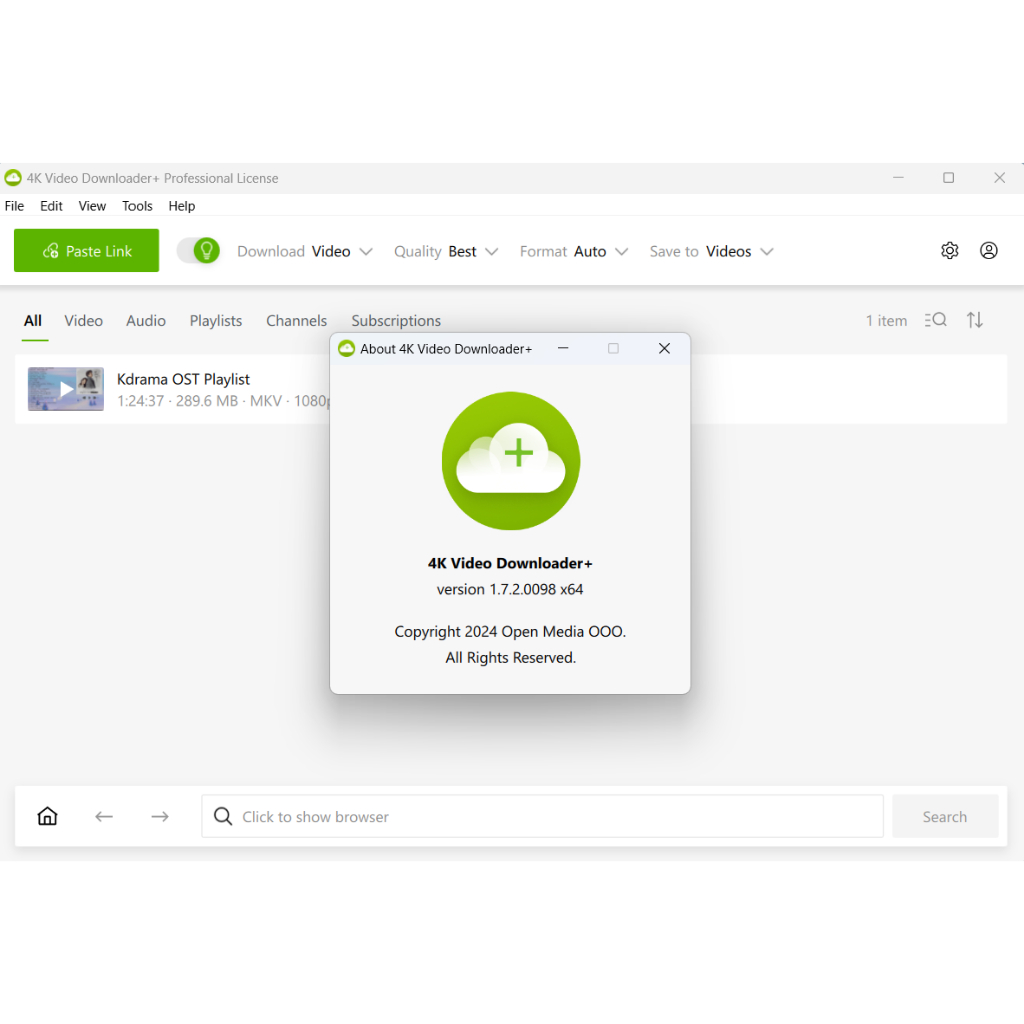Click the Search button
This screenshot has height=1024, width=1024.
[945, 816]
